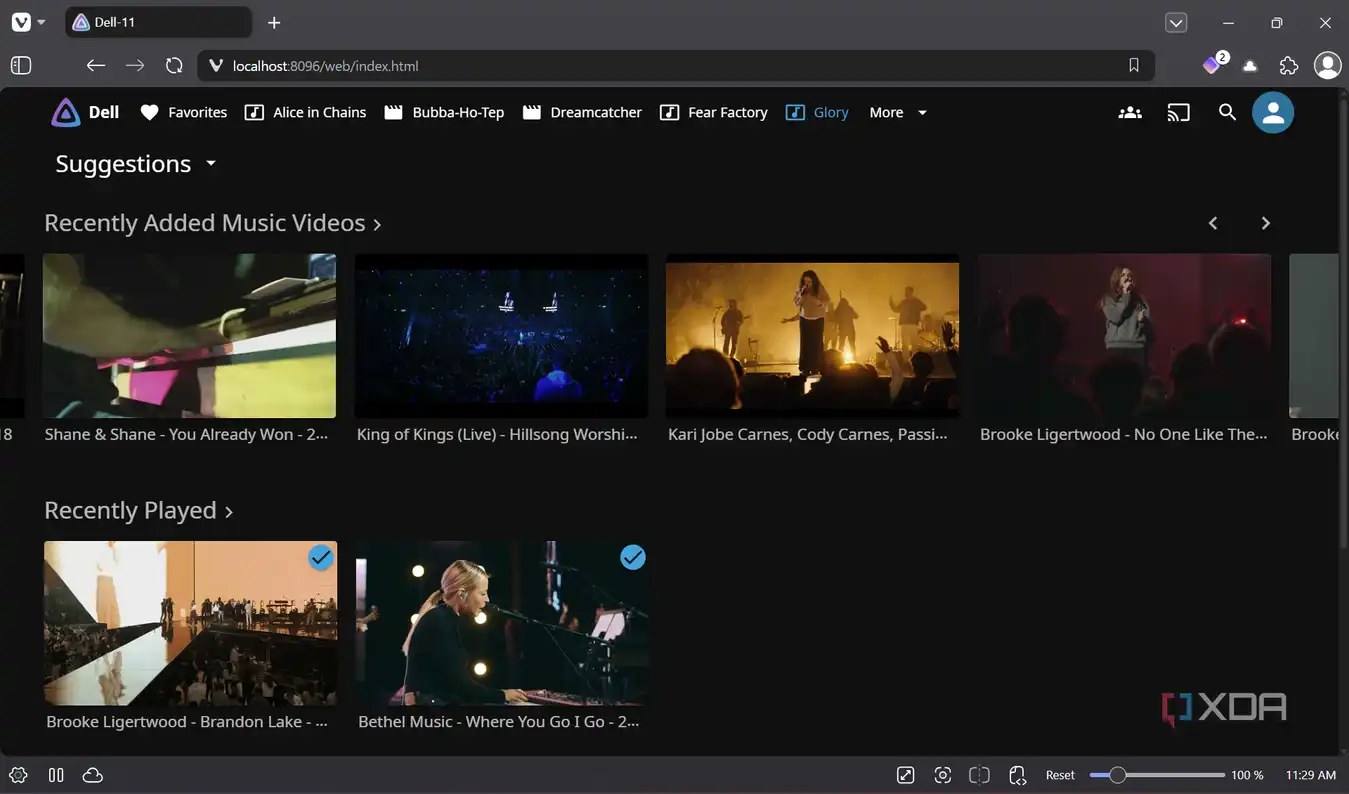Open the Cast to device icon

point(1179,113)
